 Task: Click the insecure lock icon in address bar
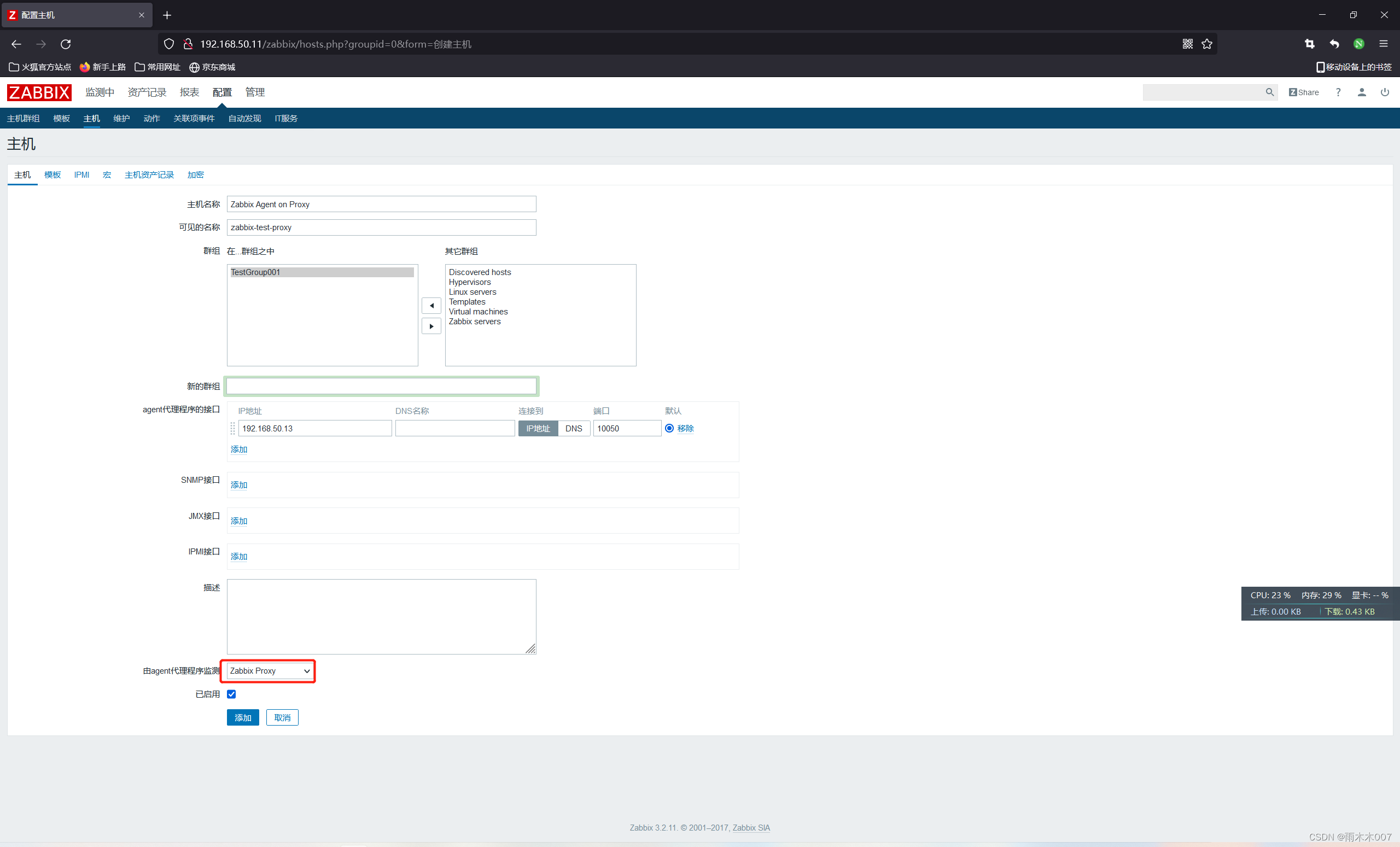coord(188,44)
